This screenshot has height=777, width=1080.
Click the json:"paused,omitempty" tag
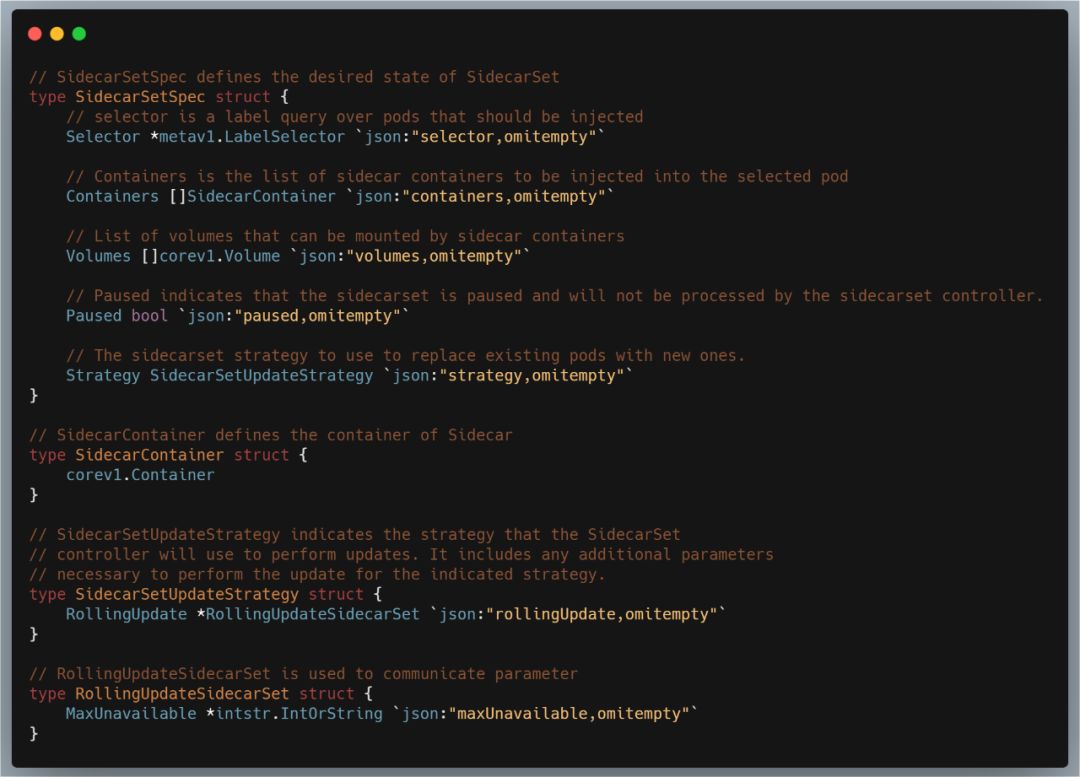[x=294, y=317]
